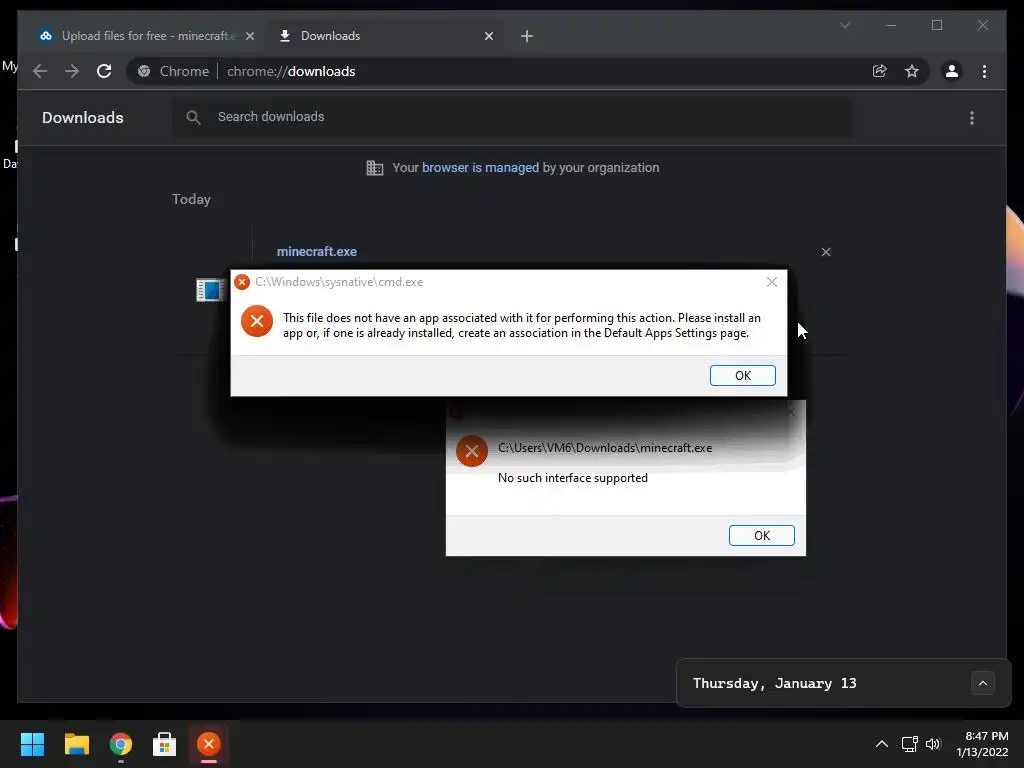Click the taskbar clock 8:47 PM

click(x=986, y=736)
